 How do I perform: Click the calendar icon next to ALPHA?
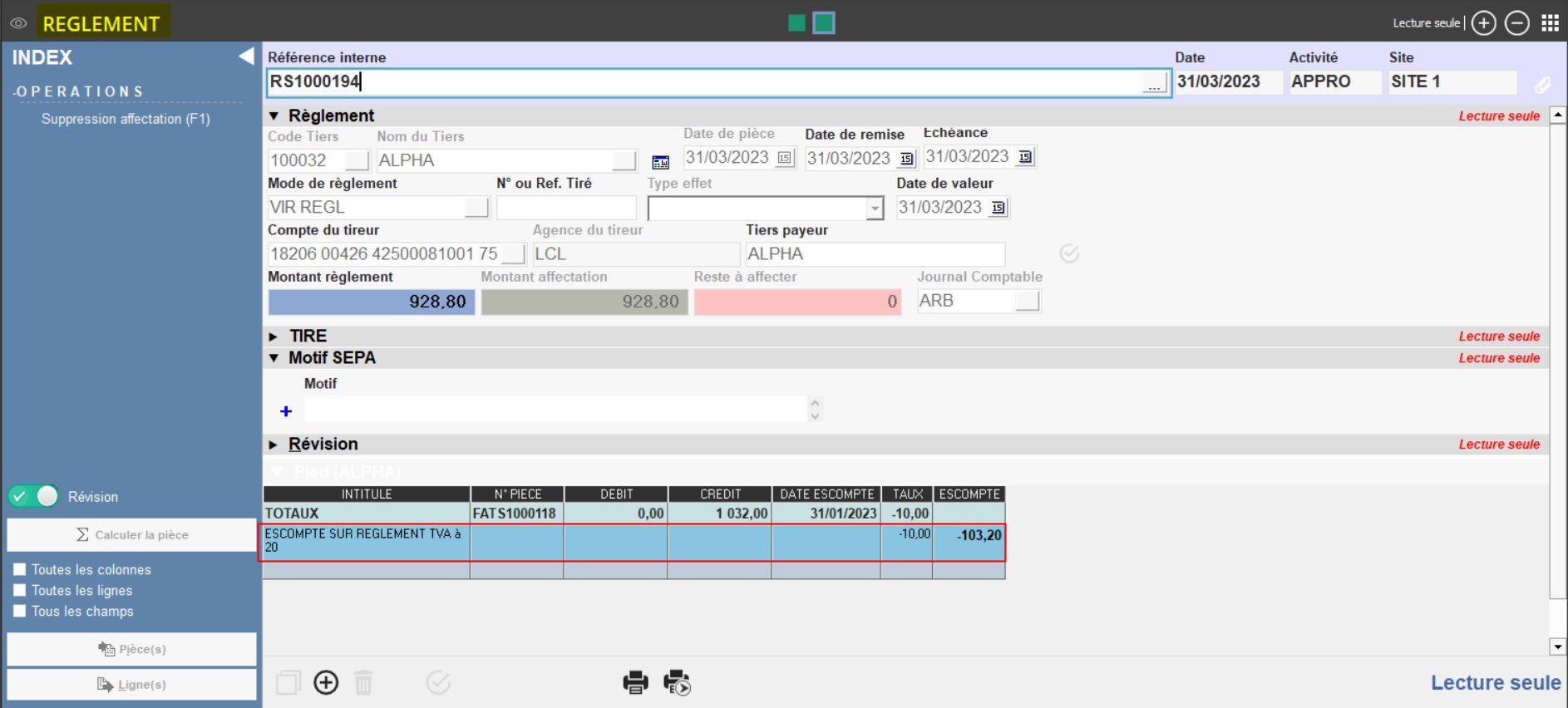click(660, 162)
